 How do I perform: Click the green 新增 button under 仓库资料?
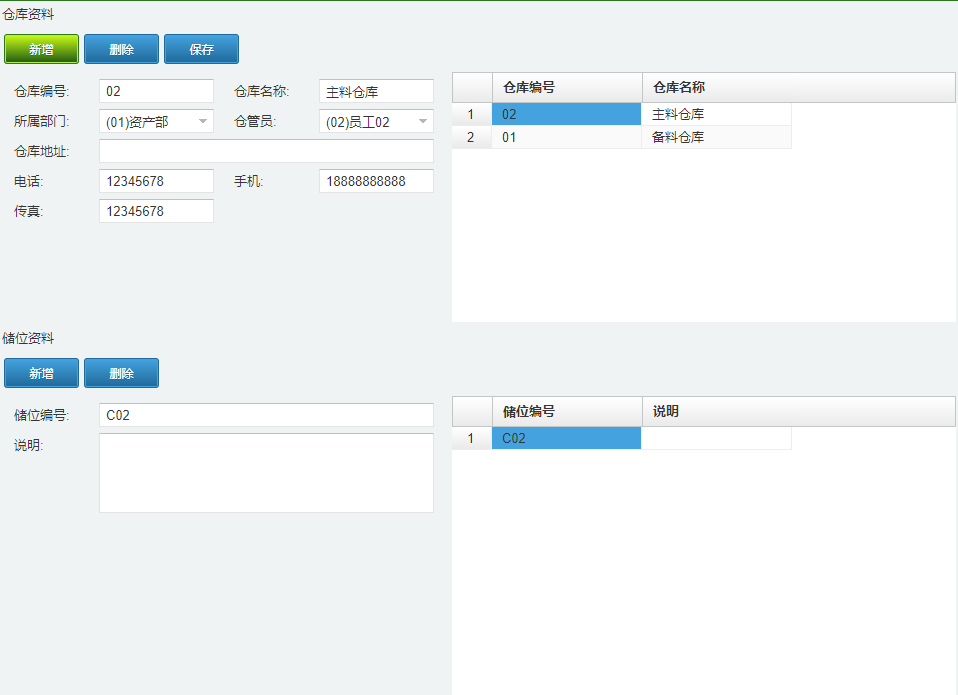click(x=42, y=49)
